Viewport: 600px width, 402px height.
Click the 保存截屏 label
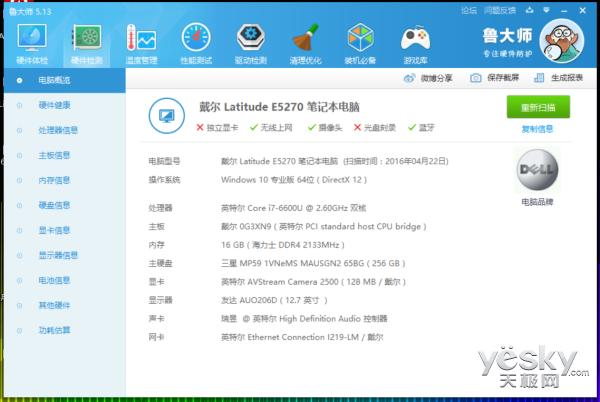503,78
